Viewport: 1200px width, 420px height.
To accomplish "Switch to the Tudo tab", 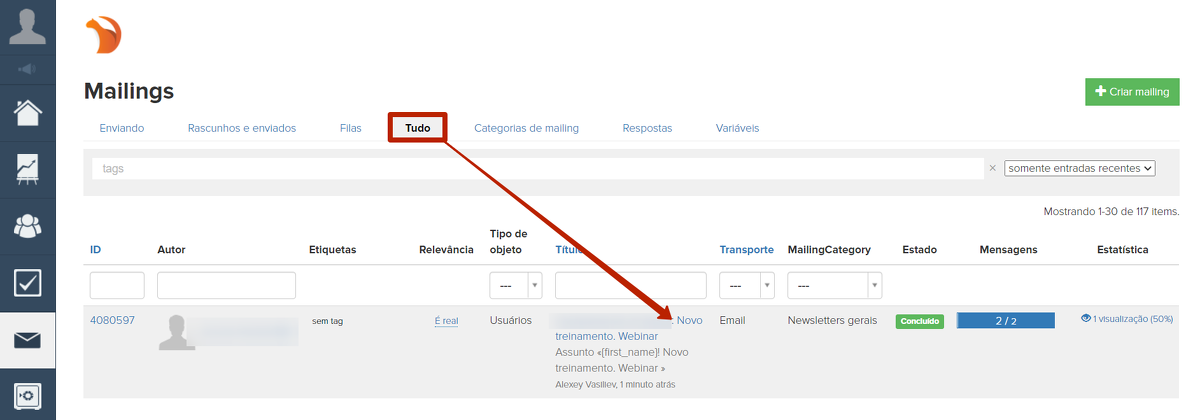I will click(417, 128).
